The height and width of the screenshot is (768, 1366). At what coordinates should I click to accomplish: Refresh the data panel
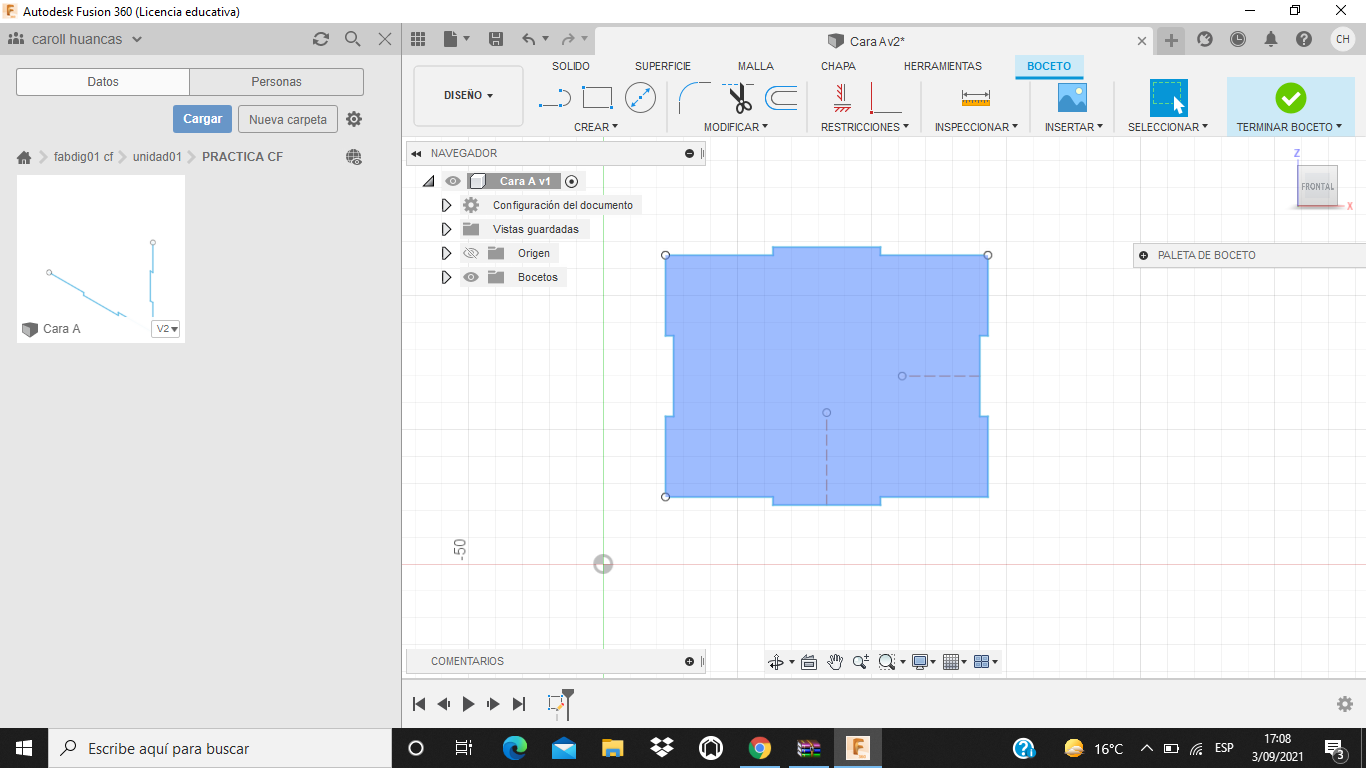point(320,39)
